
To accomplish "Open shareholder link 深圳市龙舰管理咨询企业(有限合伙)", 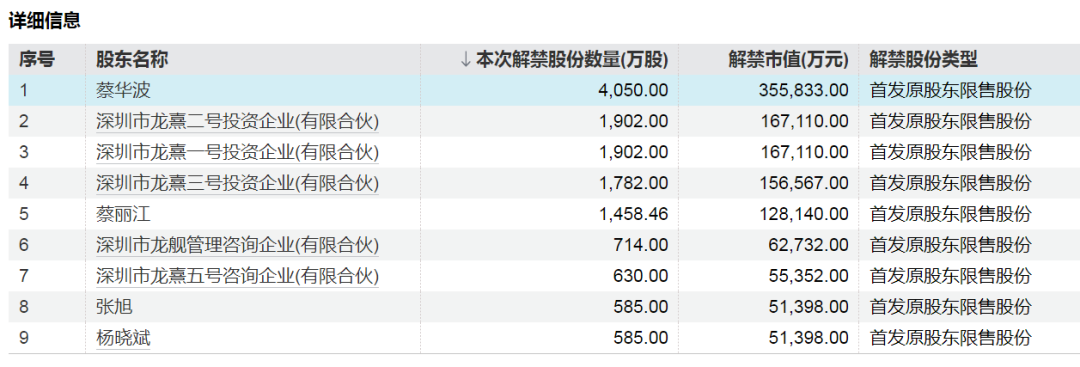I will point(238,245).
